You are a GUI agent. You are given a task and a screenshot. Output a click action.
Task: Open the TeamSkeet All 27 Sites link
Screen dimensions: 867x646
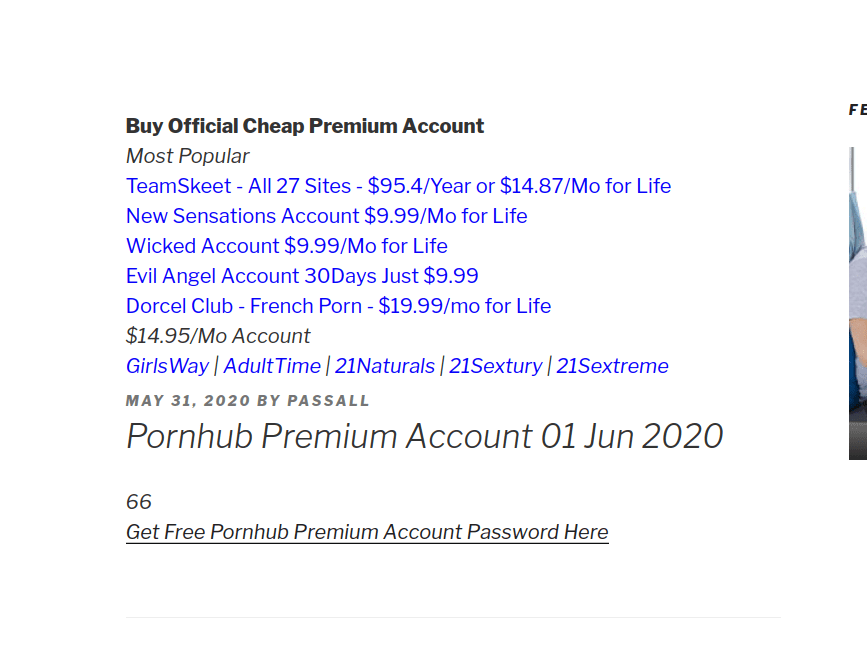click(398, 186)
